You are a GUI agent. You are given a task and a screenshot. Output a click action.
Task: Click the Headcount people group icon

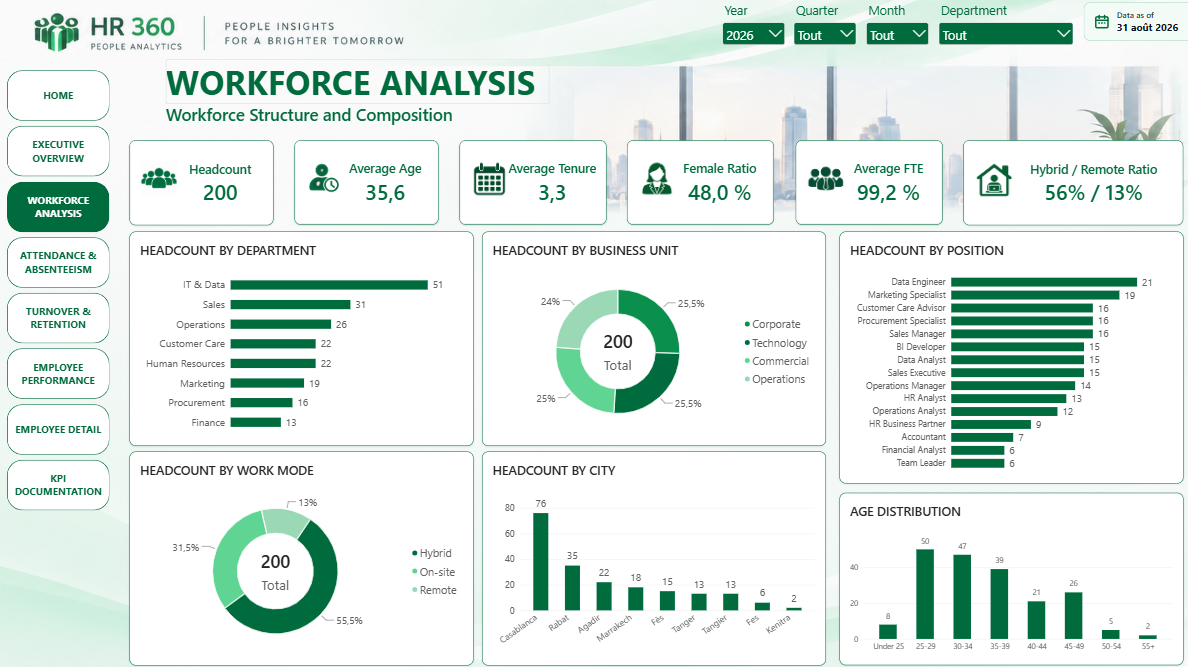(x=159, y=178)
